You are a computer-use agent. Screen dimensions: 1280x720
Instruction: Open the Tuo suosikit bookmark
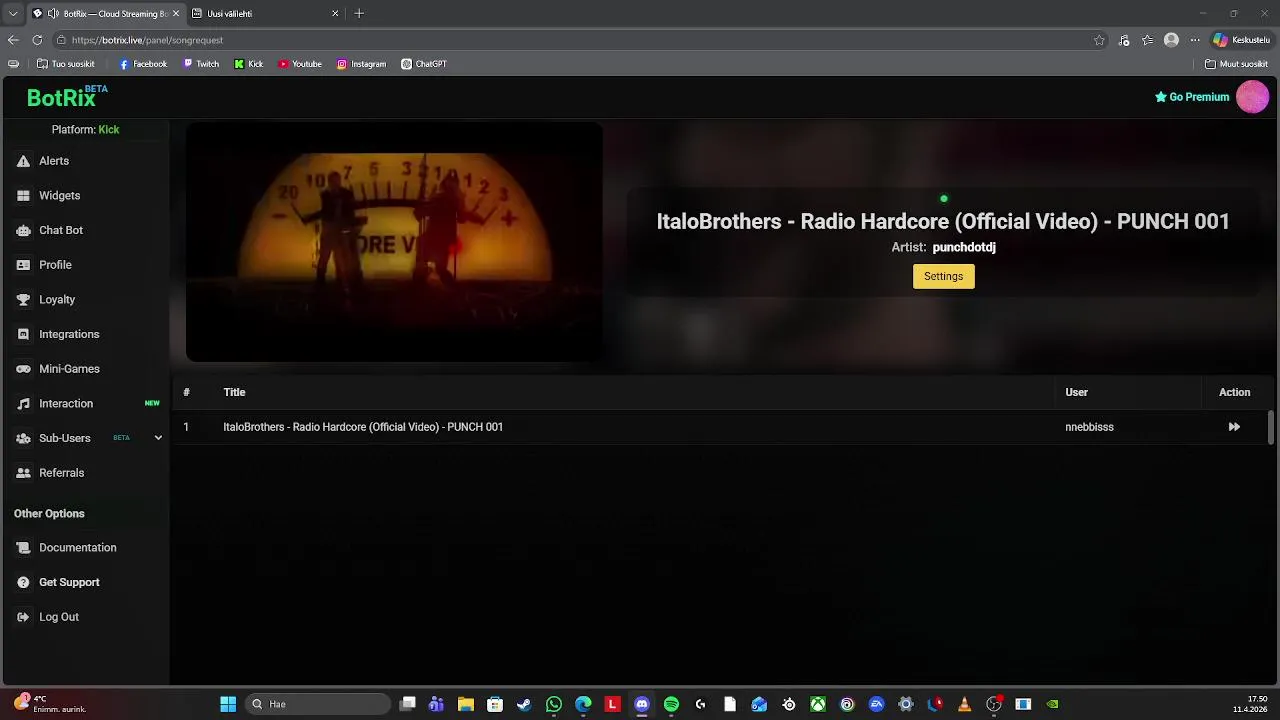tap(66, 64)
